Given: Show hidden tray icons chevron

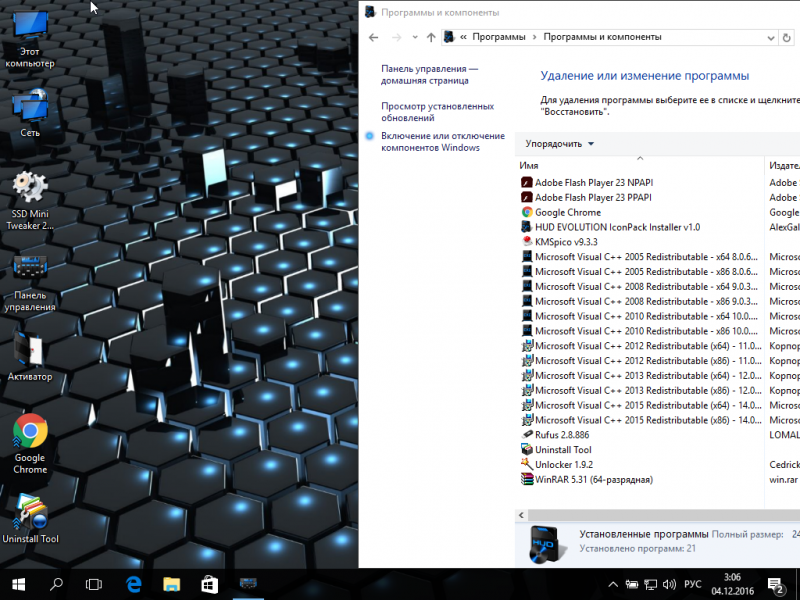Looking at the screenshot, I should coord(613,584).
